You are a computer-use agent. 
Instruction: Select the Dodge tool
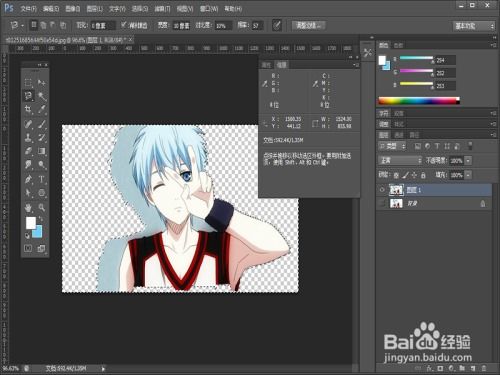click(42, 164)
